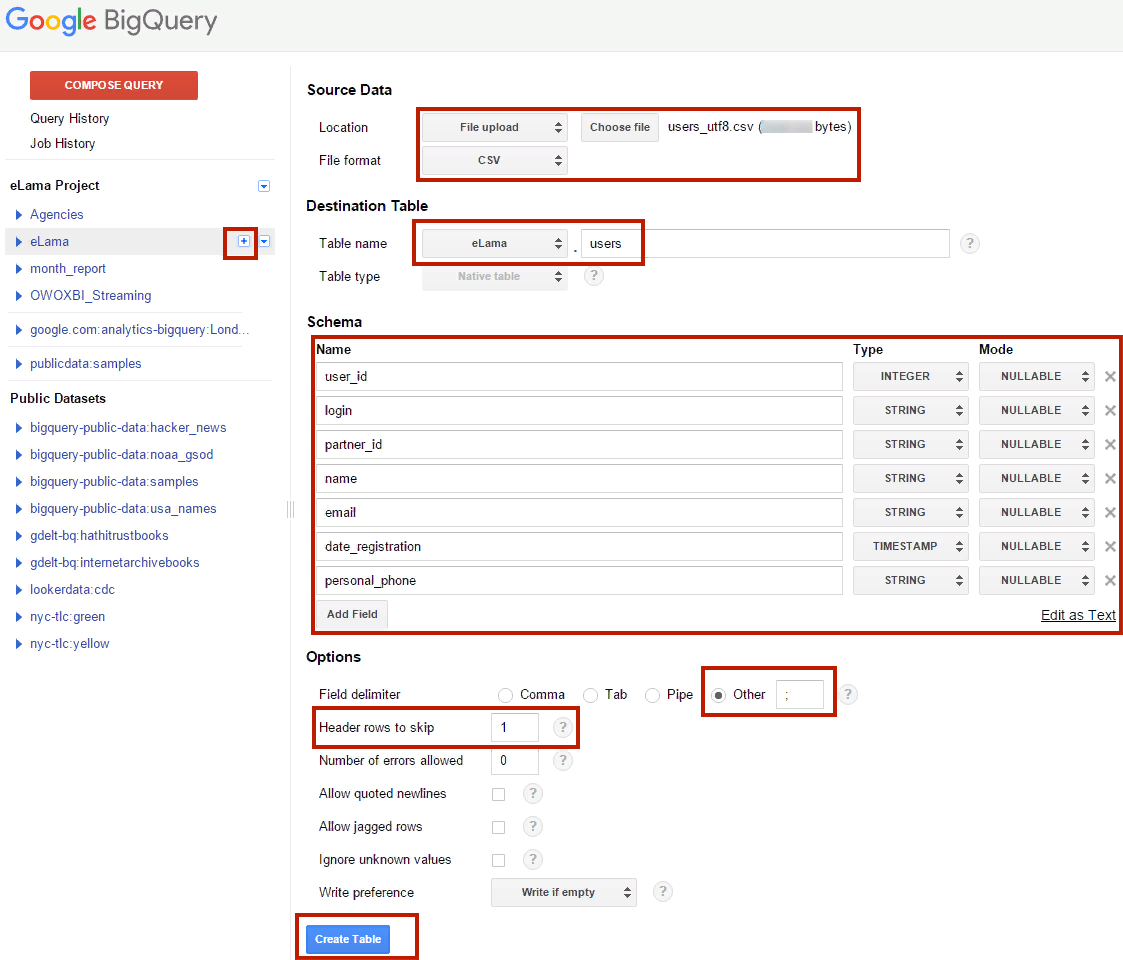
Task: Enable Allow jagged rows checkbox
Action: 498,827
